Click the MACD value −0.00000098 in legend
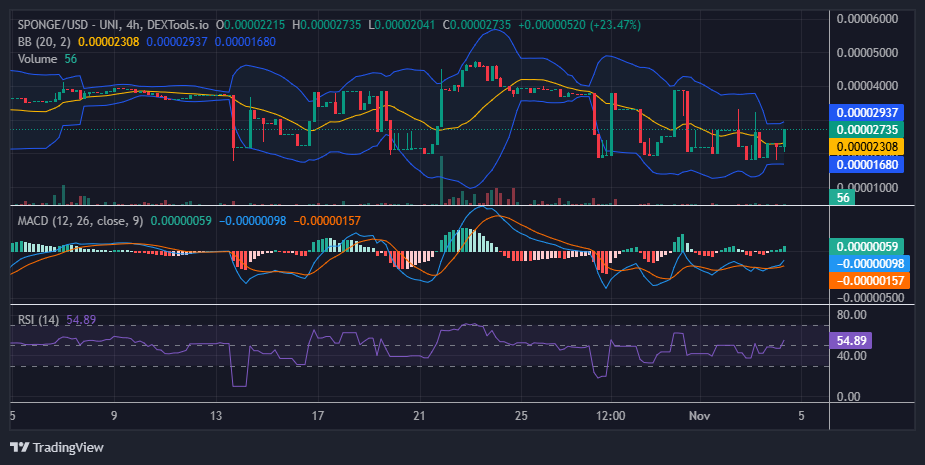 tap(252, 221)
